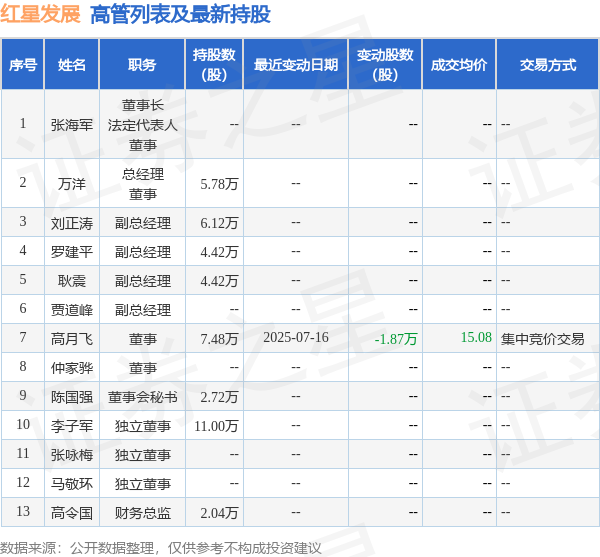Select the 姓名 column header
The image size is (600, 557).
point(72,65)
